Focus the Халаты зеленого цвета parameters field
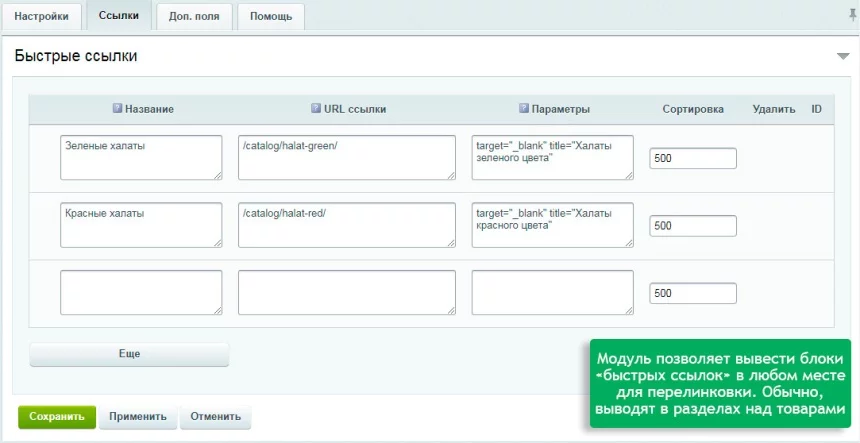 (552, 158)
